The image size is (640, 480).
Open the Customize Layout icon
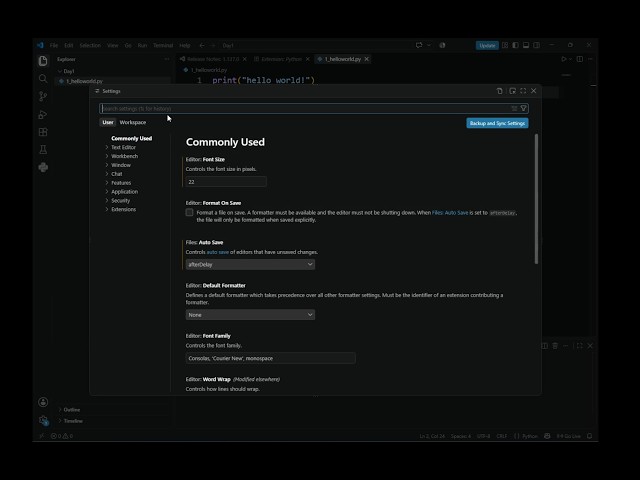(505, 45)
